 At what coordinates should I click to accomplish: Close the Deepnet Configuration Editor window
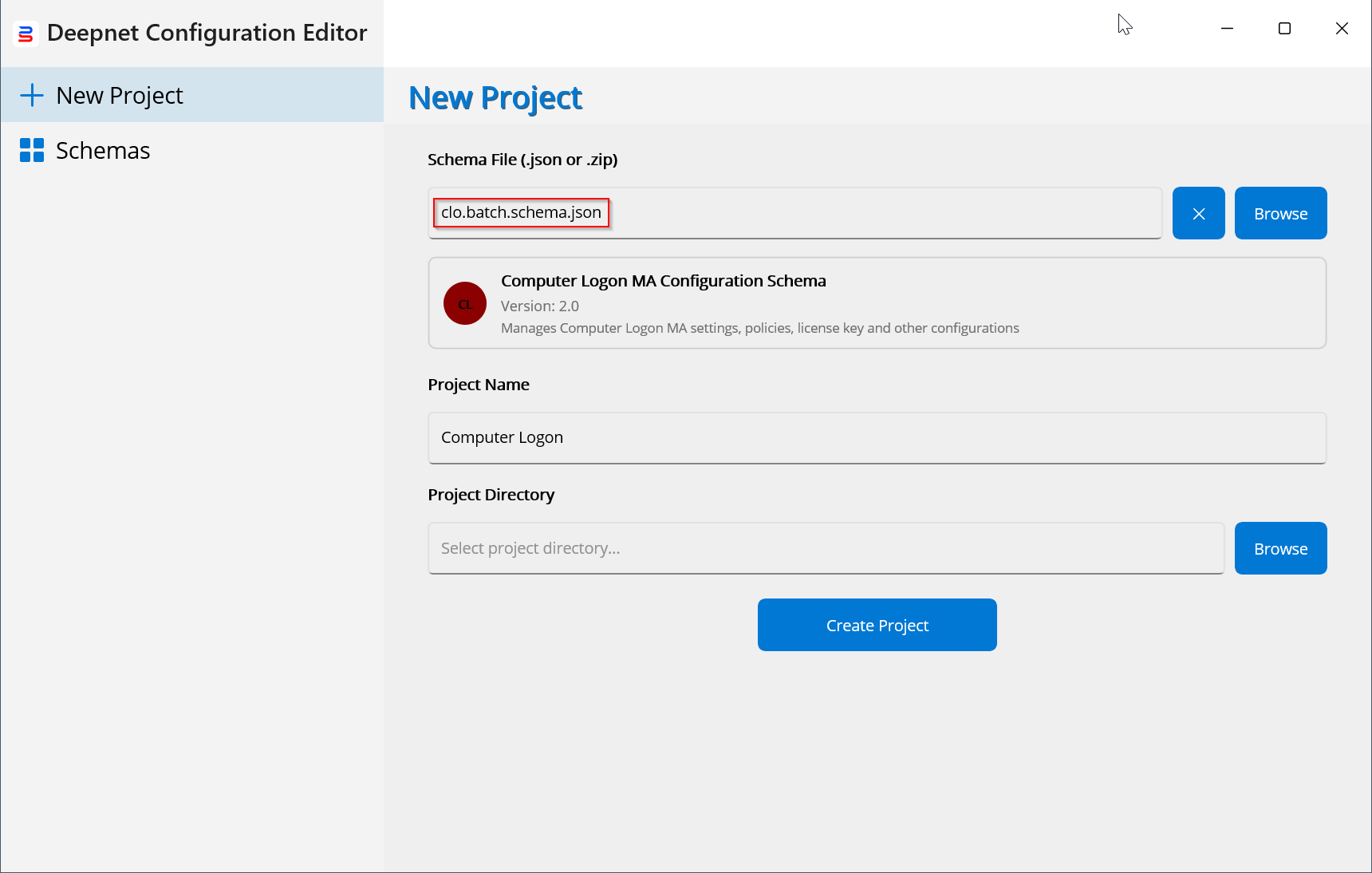(1342, 29)
